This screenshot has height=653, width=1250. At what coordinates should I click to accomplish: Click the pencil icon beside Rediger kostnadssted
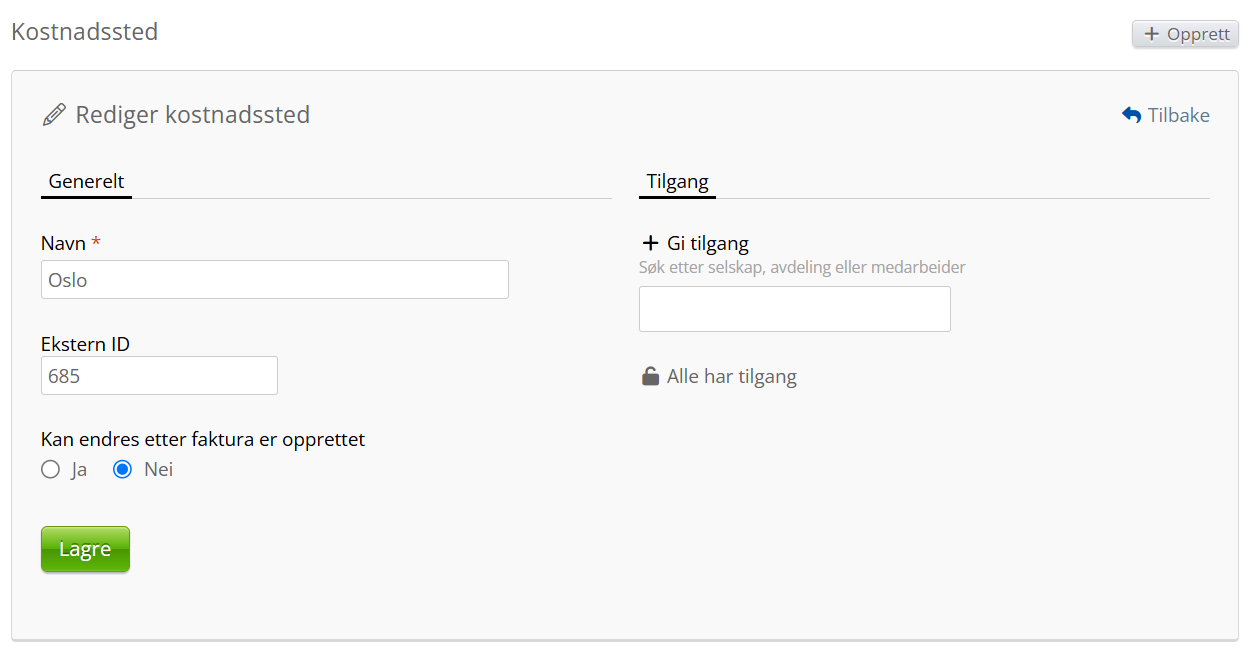(54, 115)
